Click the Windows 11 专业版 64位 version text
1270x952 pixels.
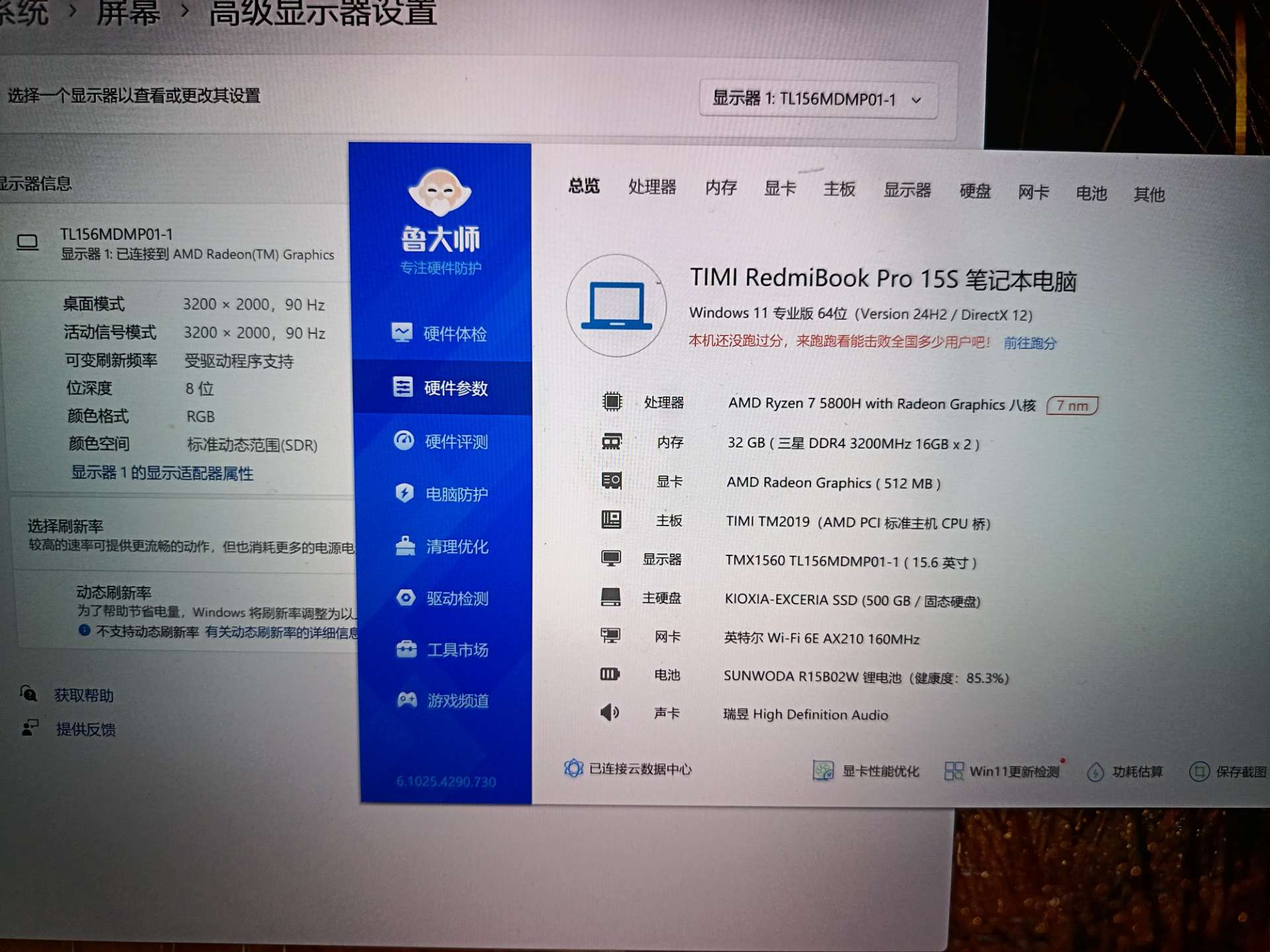[x=861, y=314]
